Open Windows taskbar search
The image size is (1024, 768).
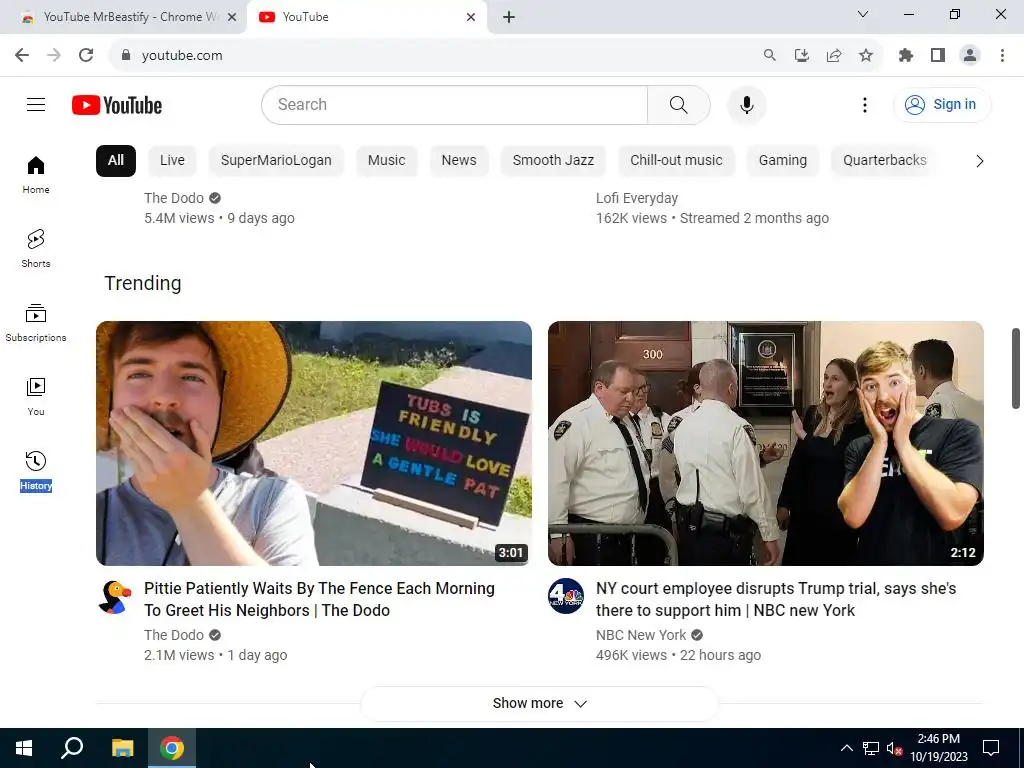click(72, 748)
